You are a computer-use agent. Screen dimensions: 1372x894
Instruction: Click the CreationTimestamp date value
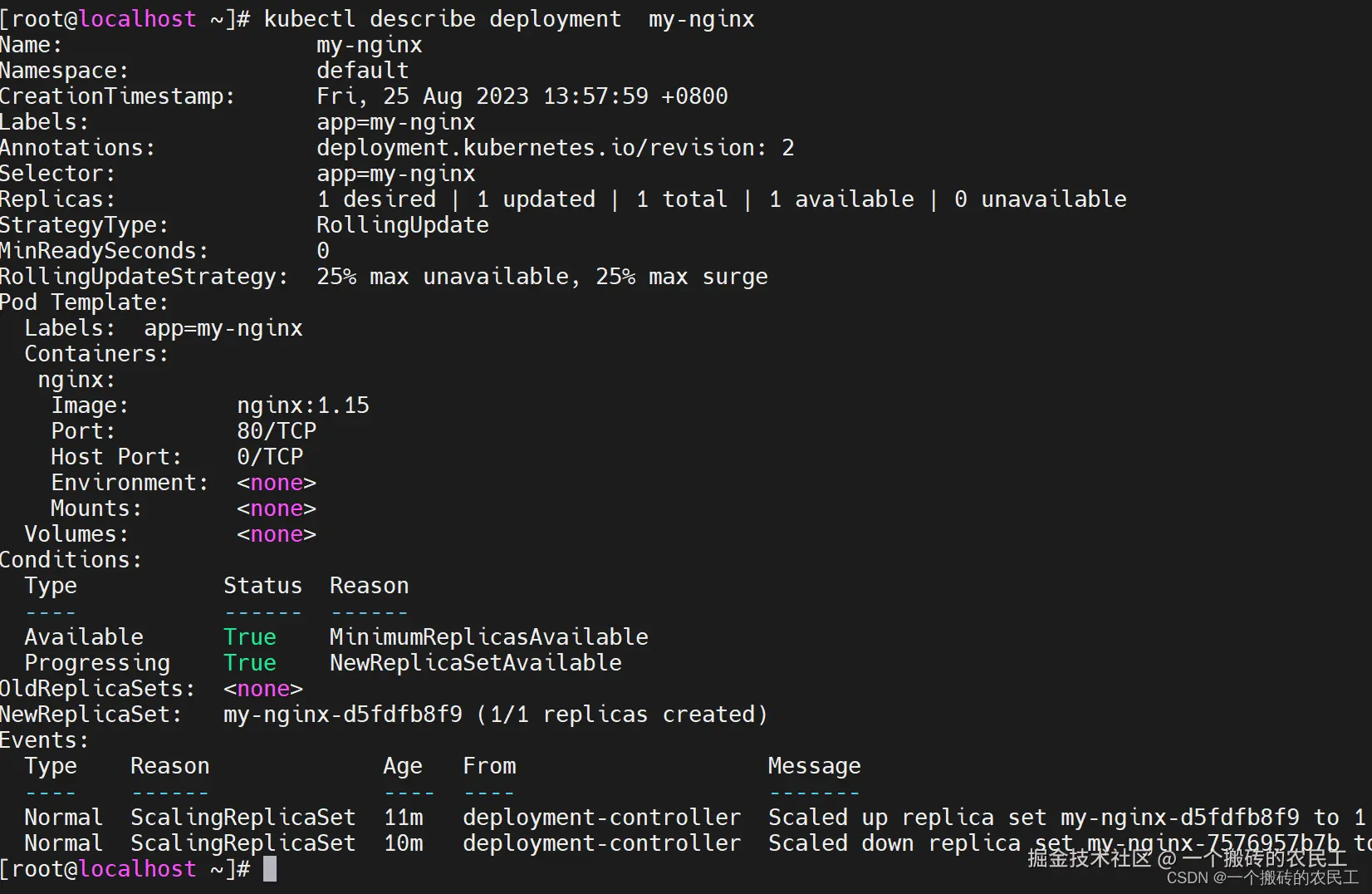pyautogui.click(x=522, y=96)
